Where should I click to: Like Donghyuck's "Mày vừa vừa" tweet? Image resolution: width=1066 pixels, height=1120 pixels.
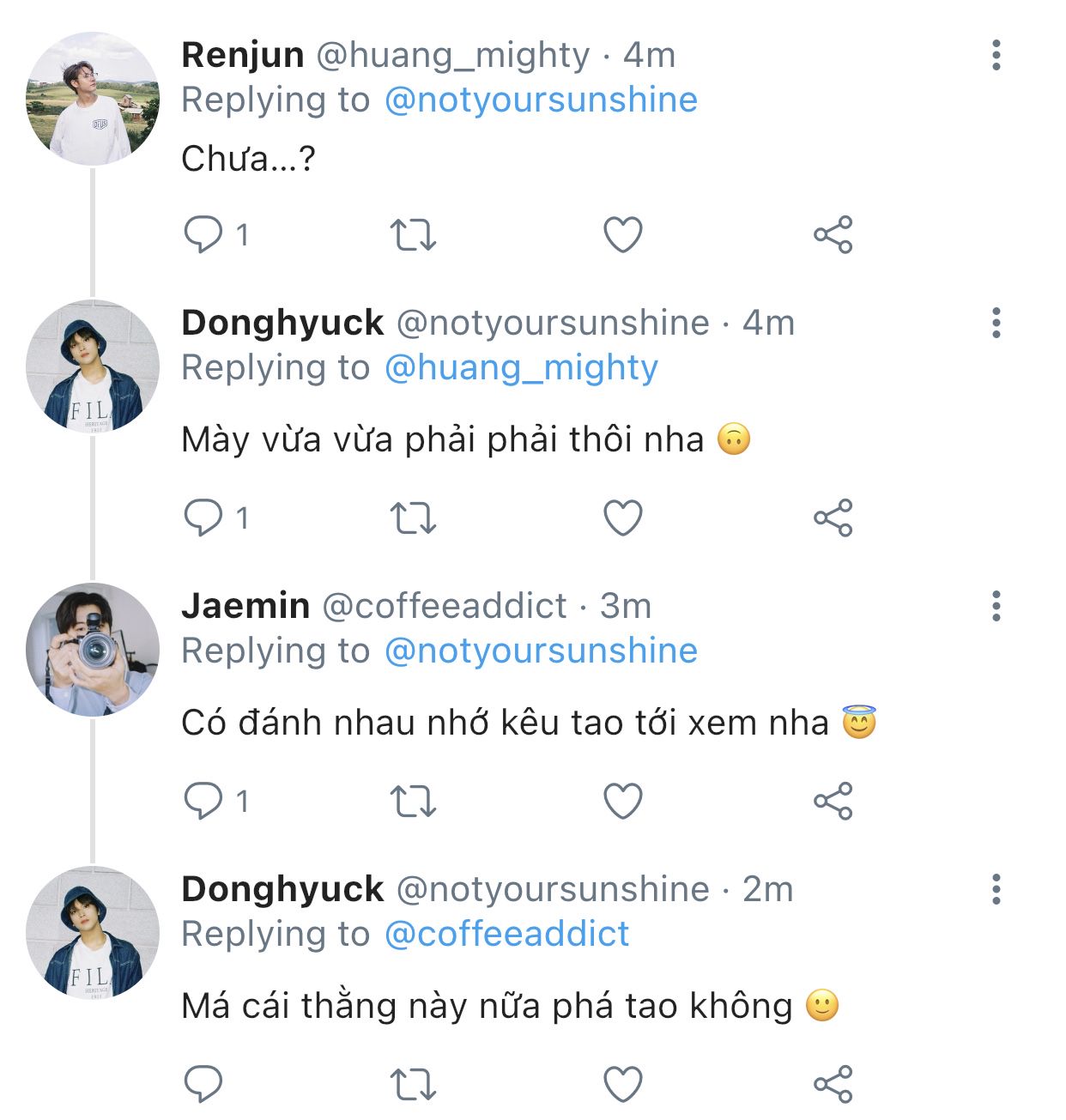pos(623,518)
